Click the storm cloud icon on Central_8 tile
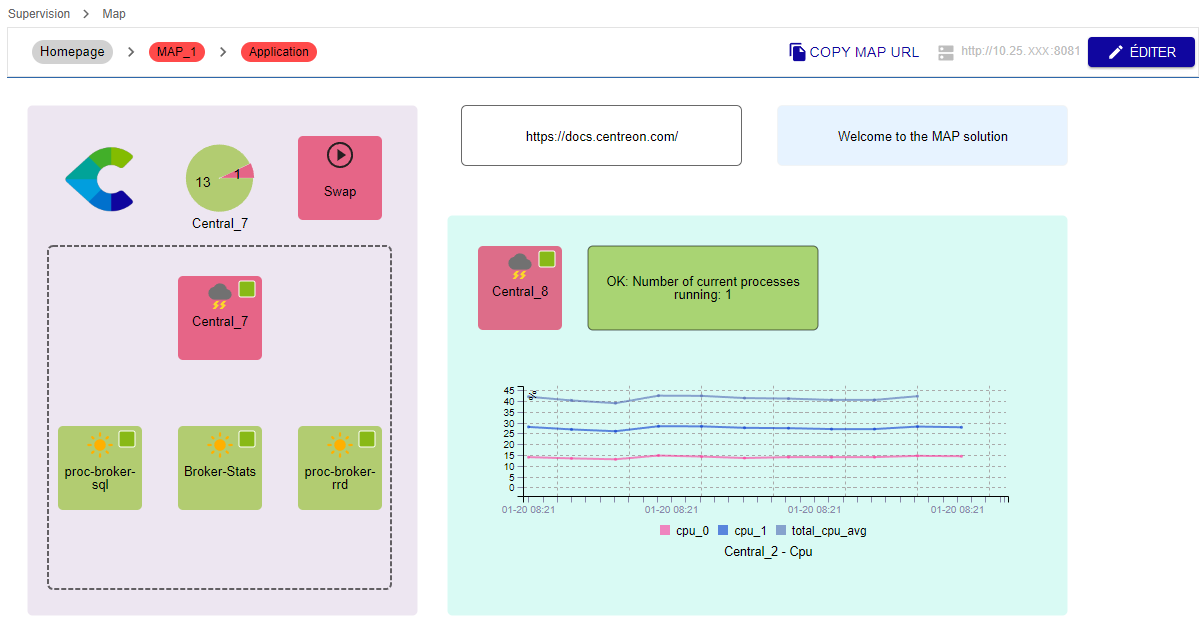The width and height of the screenshot is (1202, 625). coord(519,265)
